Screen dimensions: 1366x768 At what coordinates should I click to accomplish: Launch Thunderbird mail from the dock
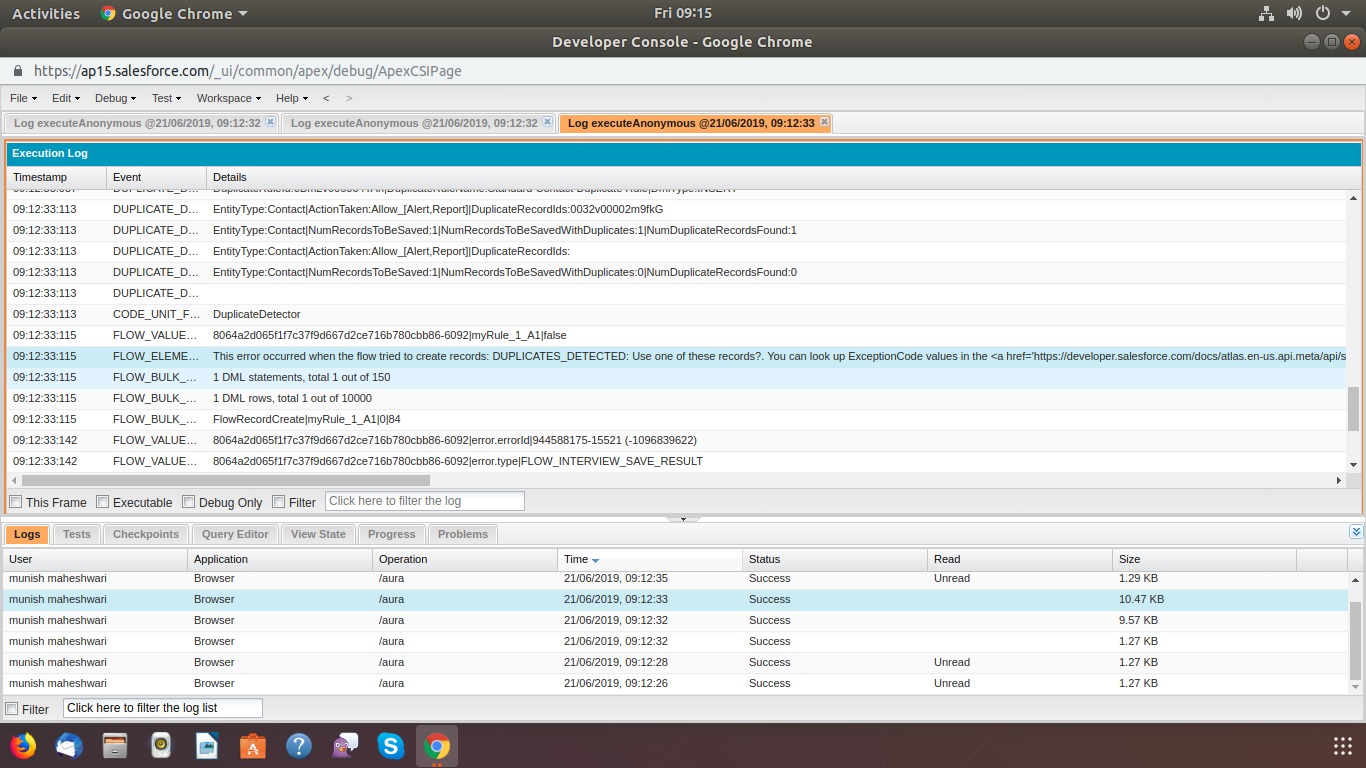(69, 746)
